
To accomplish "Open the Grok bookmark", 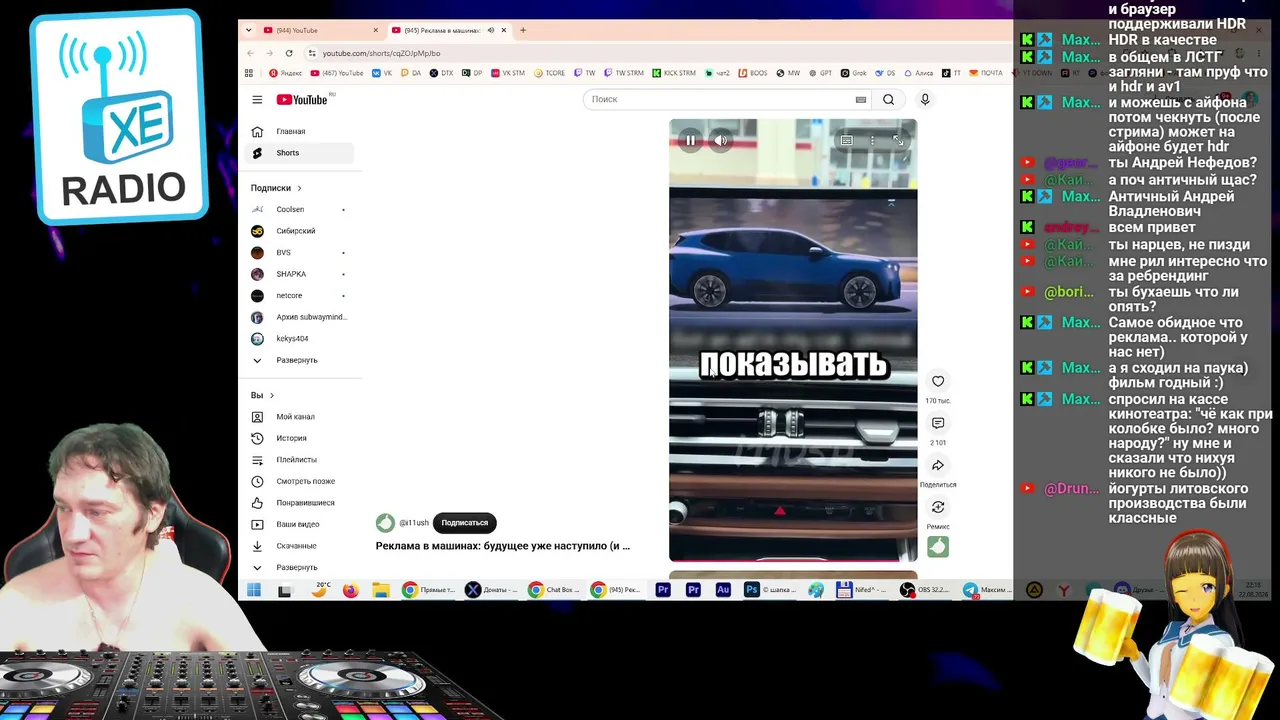I will 853,73.
